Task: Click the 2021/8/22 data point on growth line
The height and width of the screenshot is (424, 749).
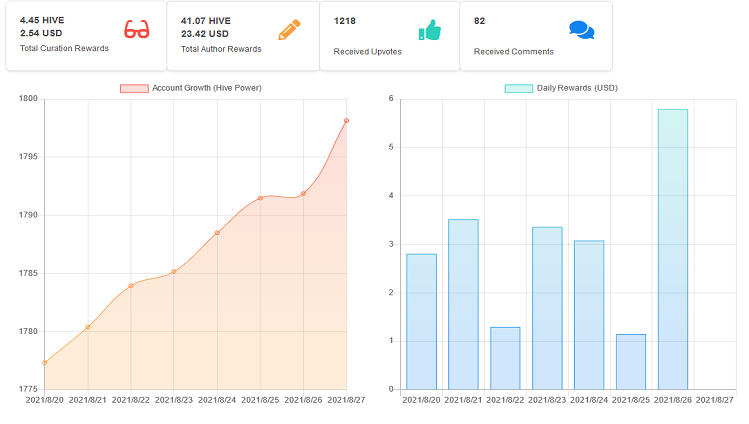Action: pos(131,286)
